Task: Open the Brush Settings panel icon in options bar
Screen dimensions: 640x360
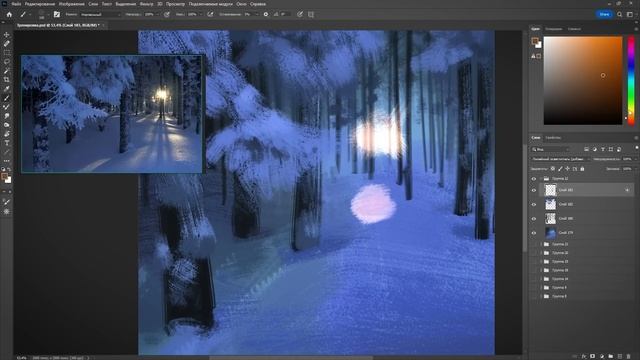Action: 57,14
